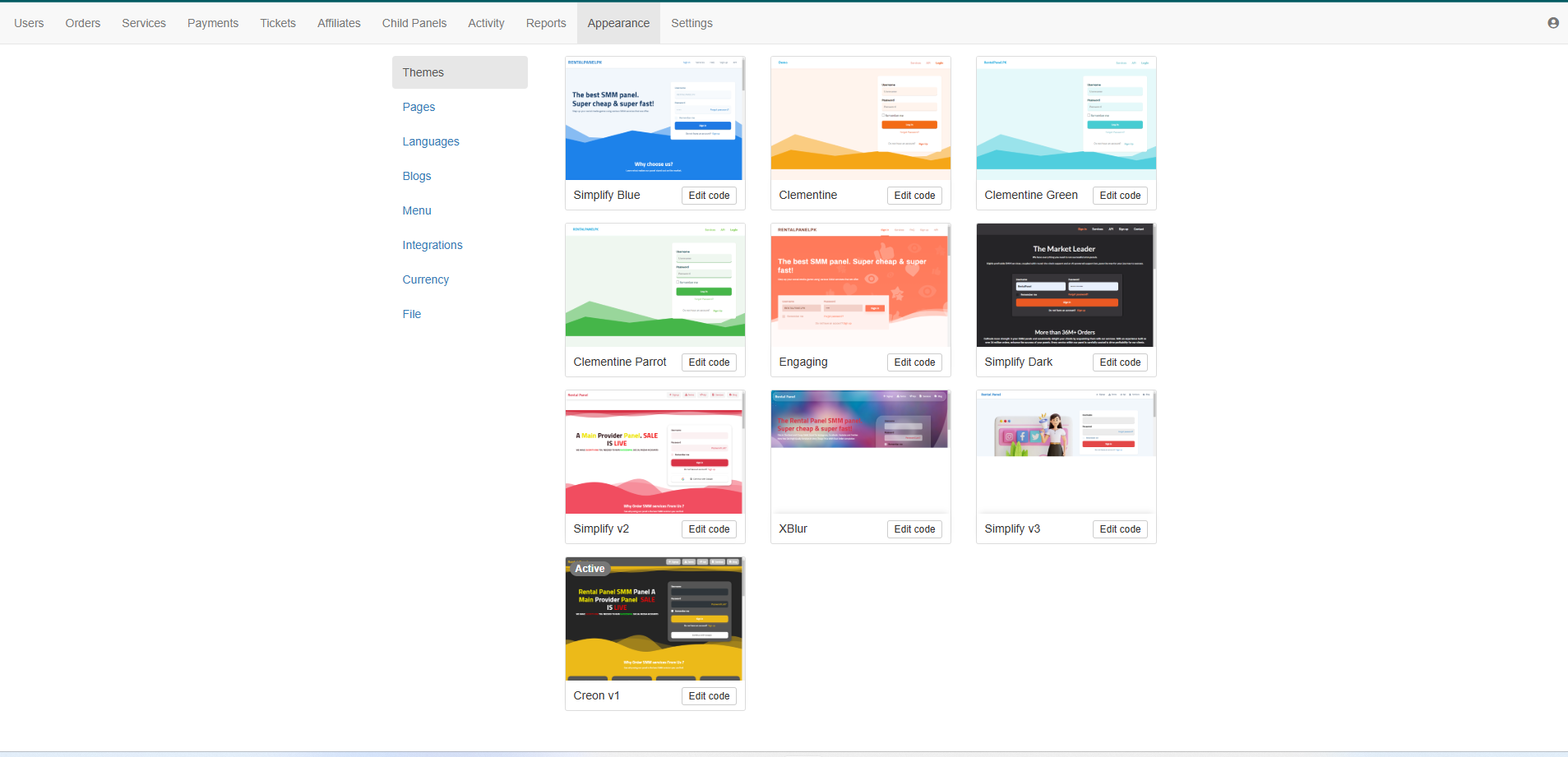Select Currency in the sidebar
Image resolution: width=1568 pixels, height=757 pixels.
(x=425, y=279)
